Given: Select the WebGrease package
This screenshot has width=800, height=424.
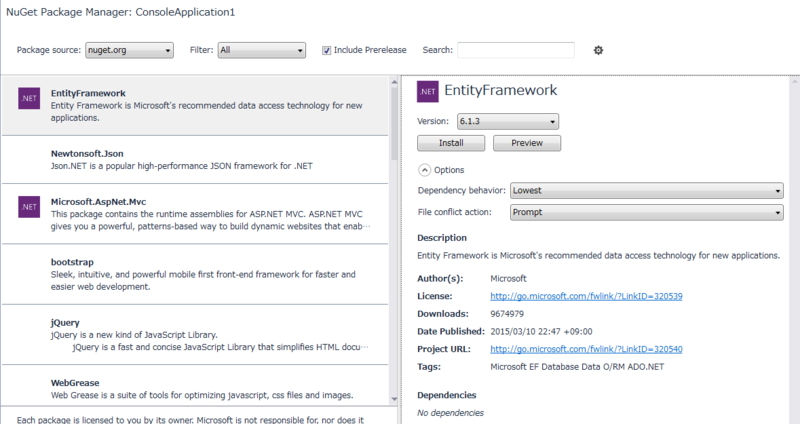Looking at the screenshot, I should point(195,386).
